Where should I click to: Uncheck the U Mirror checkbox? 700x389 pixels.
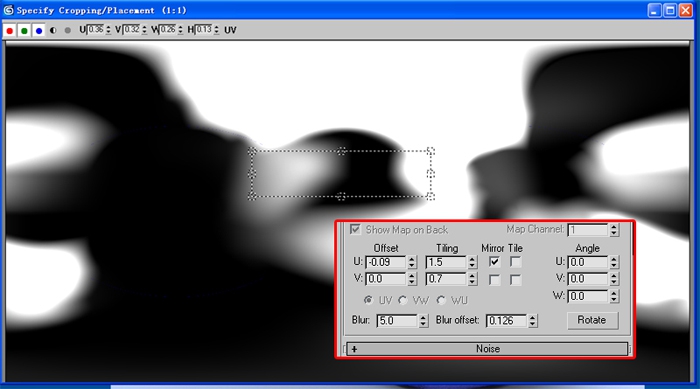click(x=494, y=262)
